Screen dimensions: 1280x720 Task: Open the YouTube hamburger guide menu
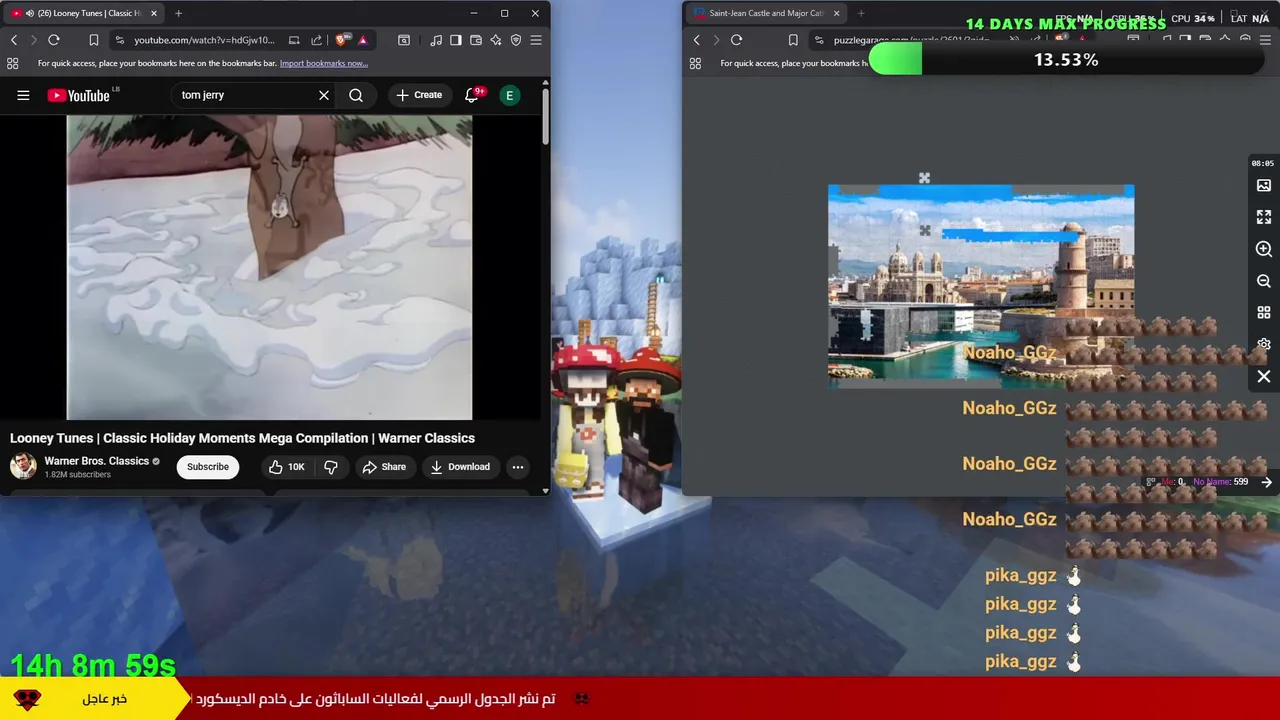coord(23,95)
